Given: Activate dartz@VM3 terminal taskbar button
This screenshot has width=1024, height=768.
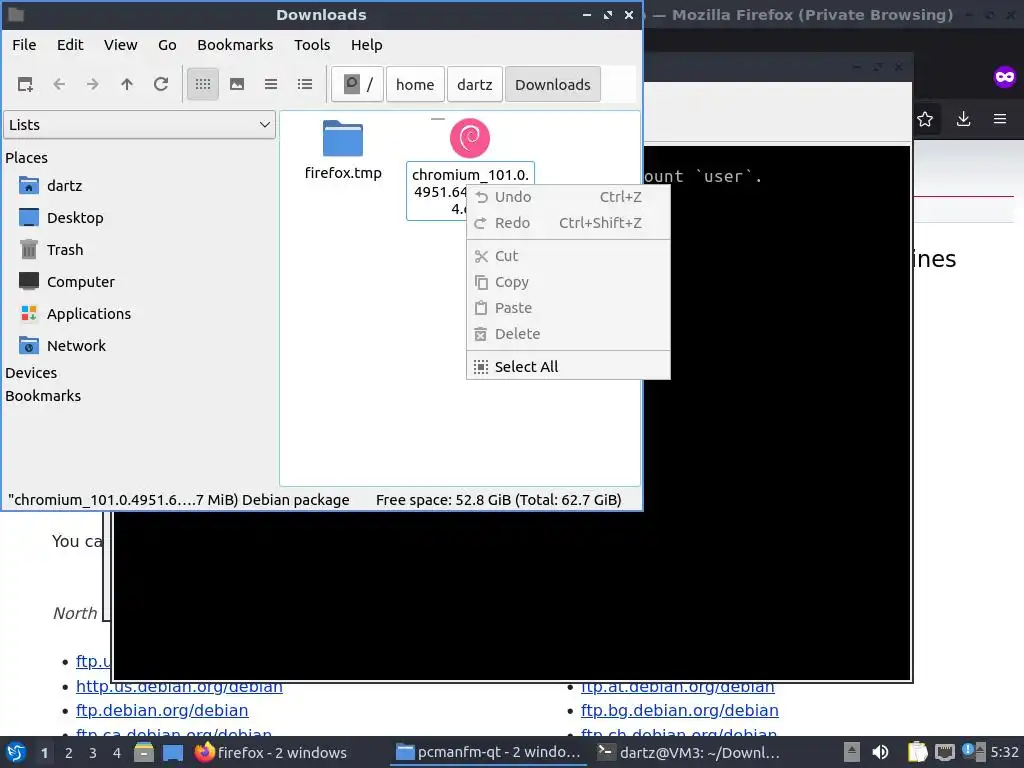Looking at the screenshot, I should [x=689, y=753].
